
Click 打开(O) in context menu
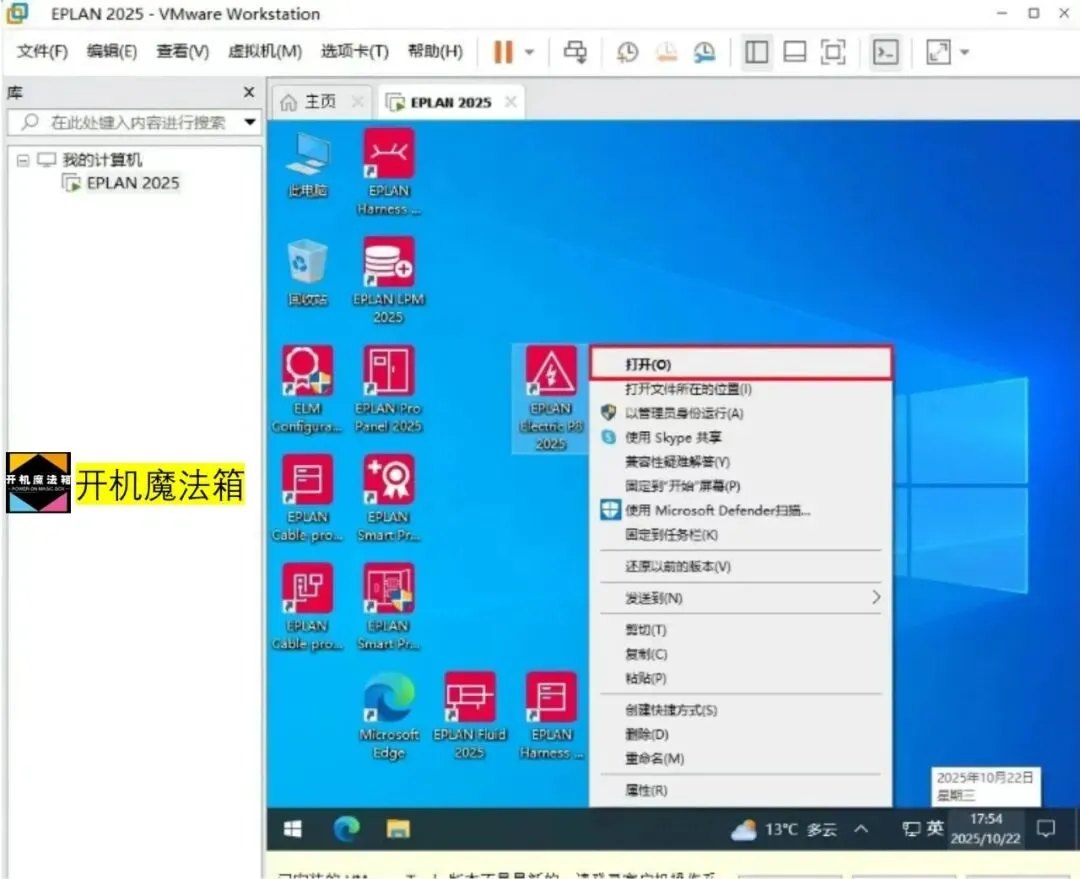point(741,364)
